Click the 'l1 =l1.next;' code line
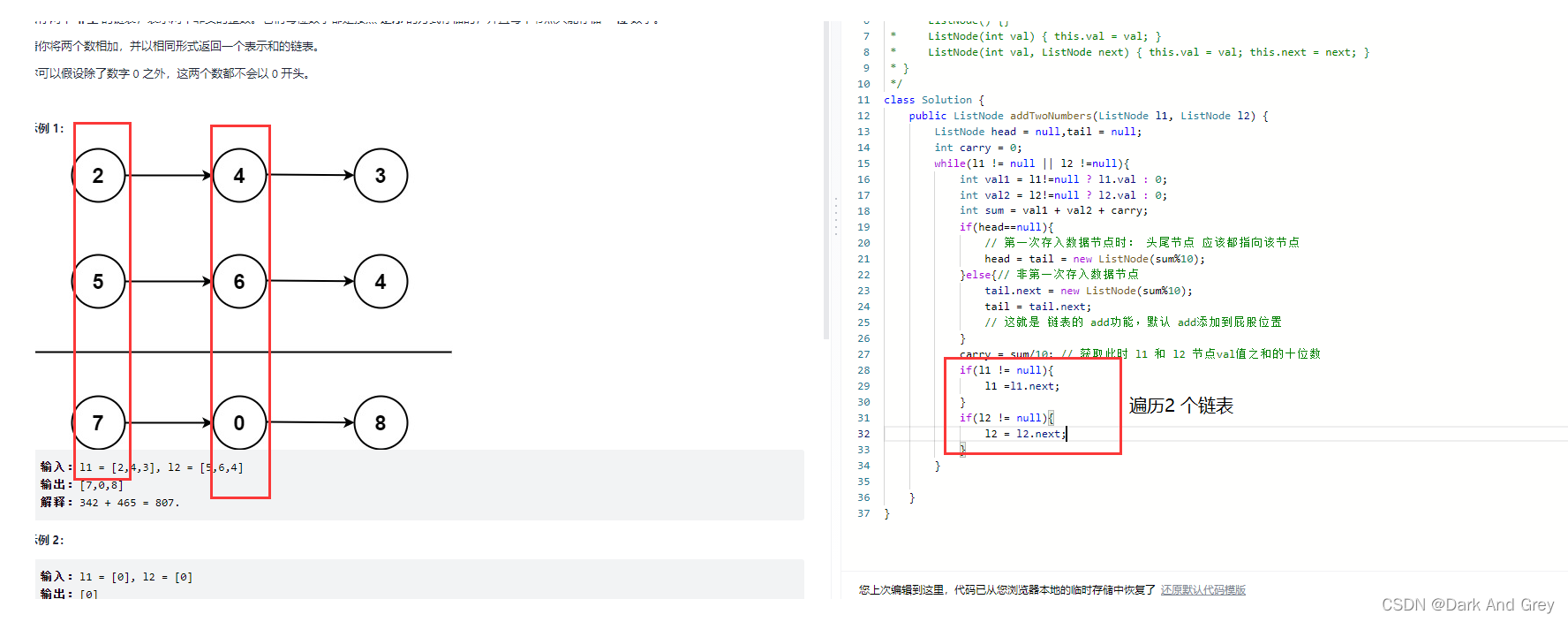Screen dimensions: 1568x622 click(1021, 386)
